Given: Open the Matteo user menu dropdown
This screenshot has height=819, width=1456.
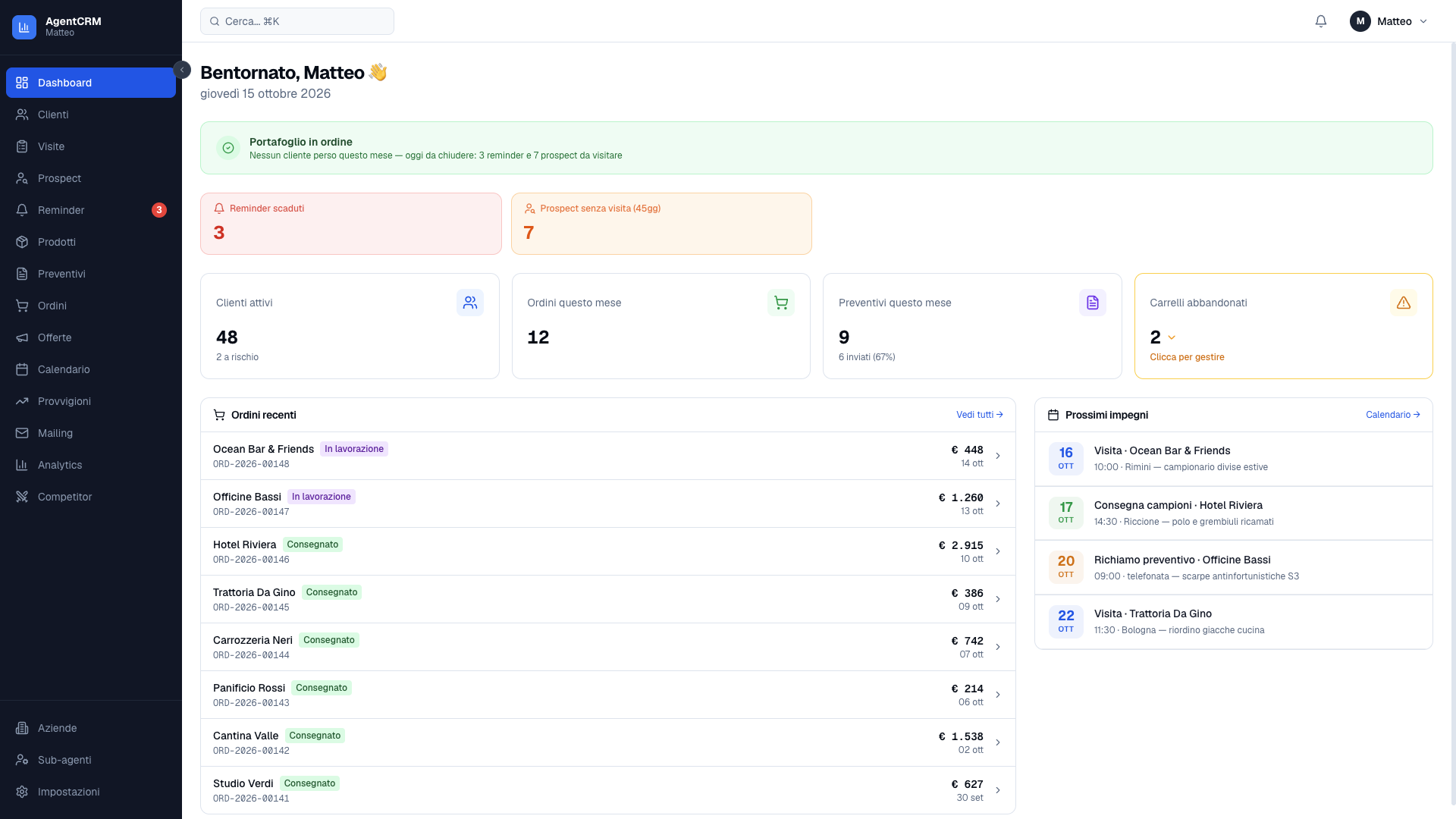Looking at the screenshot, I should [1389, 21].
